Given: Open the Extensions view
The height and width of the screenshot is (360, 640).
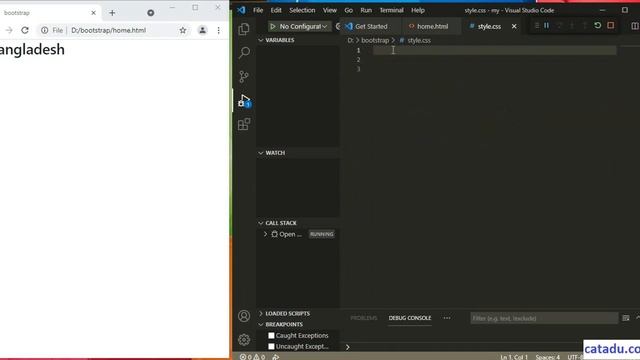Looking at the screenshot, I should tap(244, 124).
